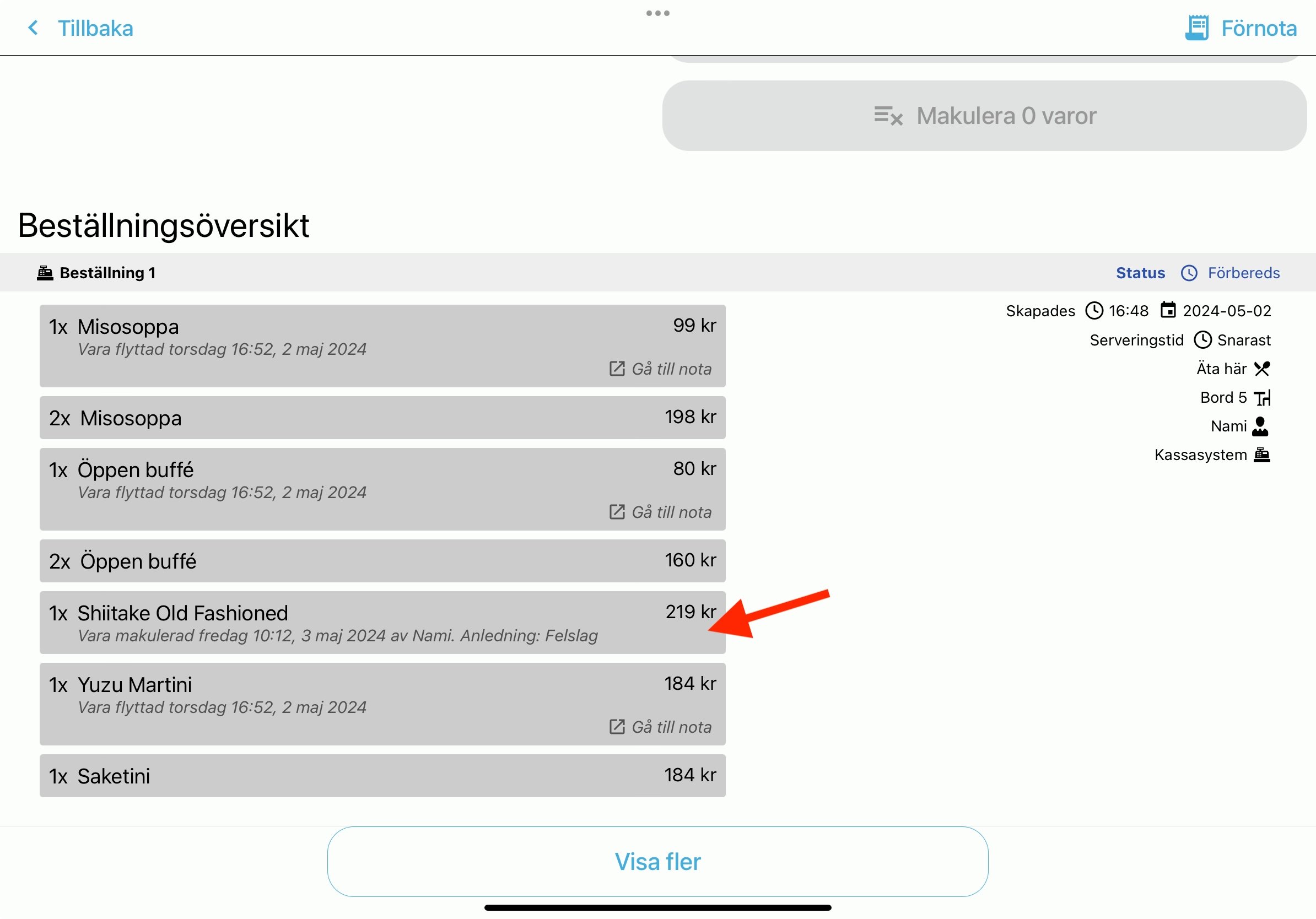The height and width of the screenshot is (919, 1316).
Task: Tap the calendar icon beside 2024-05-02
Action: (1168, 310)
